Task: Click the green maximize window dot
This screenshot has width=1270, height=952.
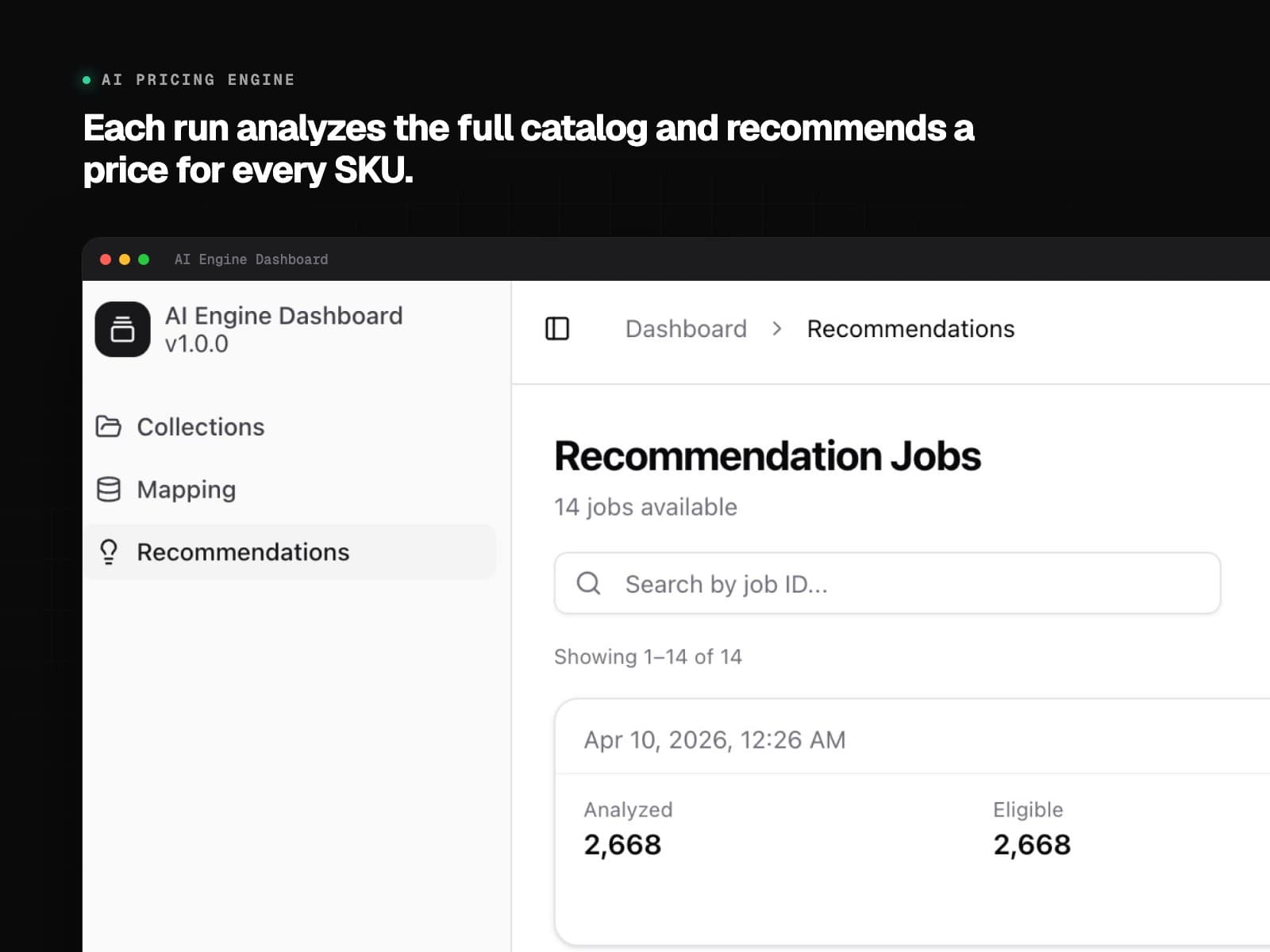Action: (x=144, y=259)
